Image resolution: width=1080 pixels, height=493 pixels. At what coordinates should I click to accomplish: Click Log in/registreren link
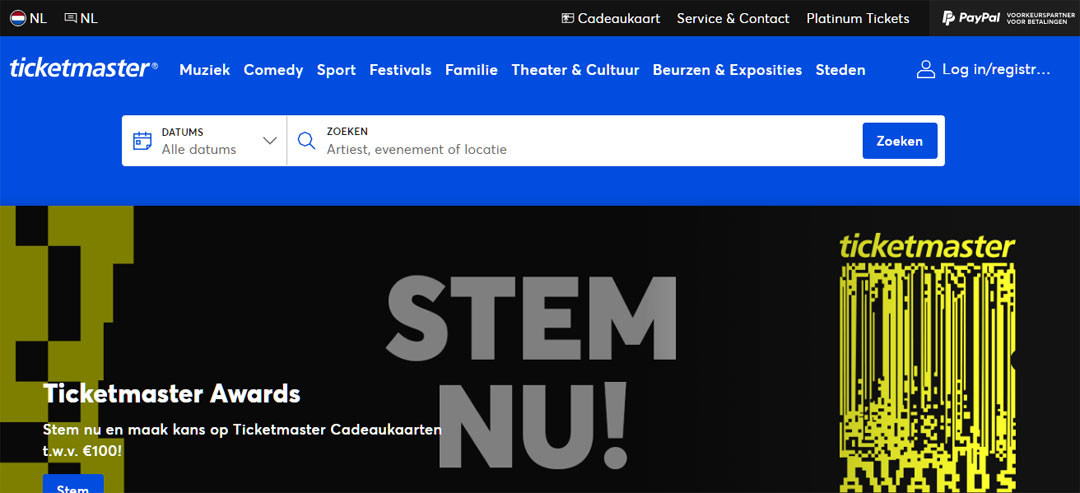996,70
